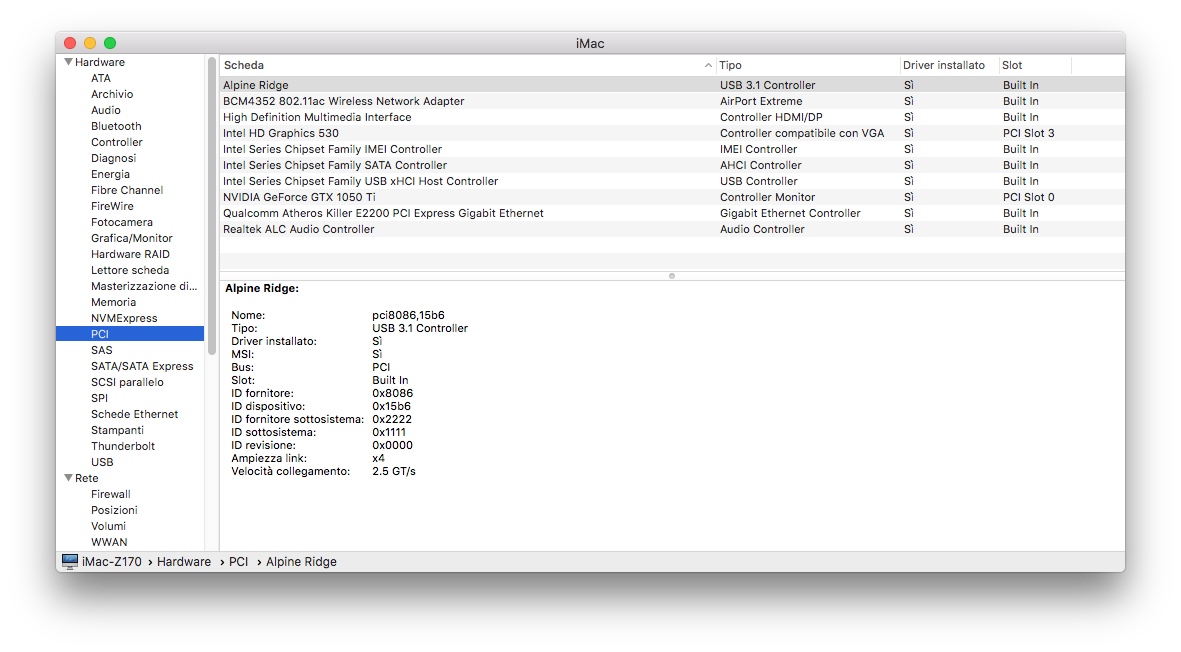Select Volumi under Rete
This screenshot has height=652, width=1181.
click(108, 526)
